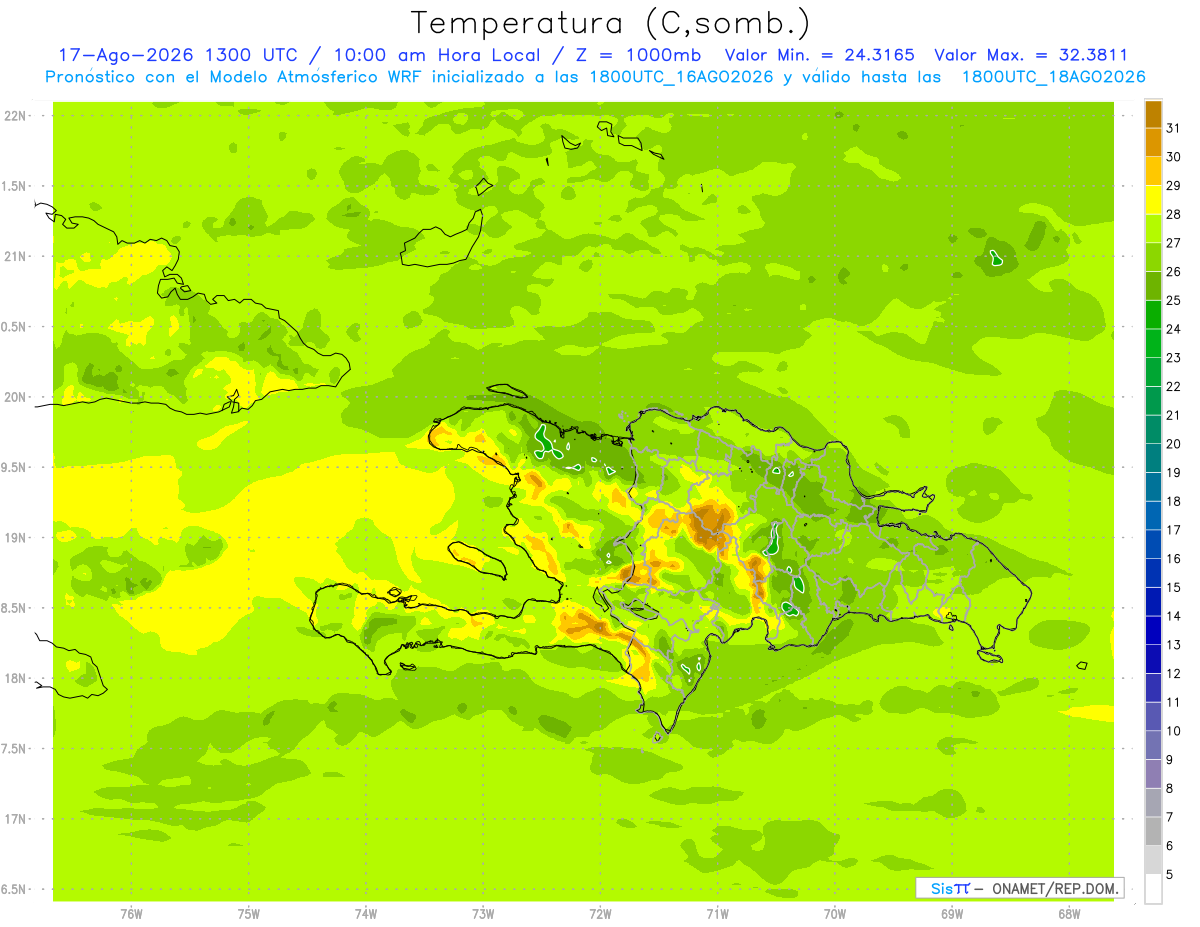Select the yellow legend swatch between 28 and 29
Screen dimensions: 1200x927
[1153, 200]
